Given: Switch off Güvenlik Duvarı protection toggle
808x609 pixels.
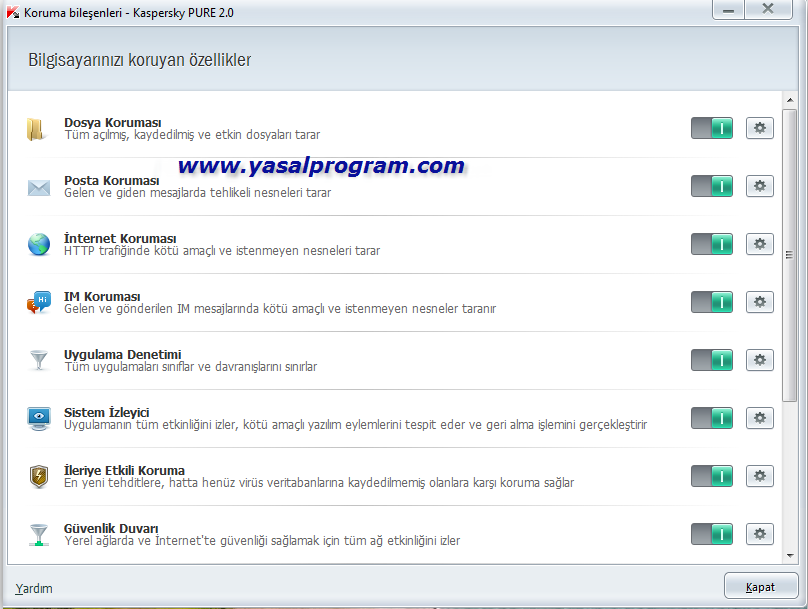Looking at the screenshot, I should (712, 534).
